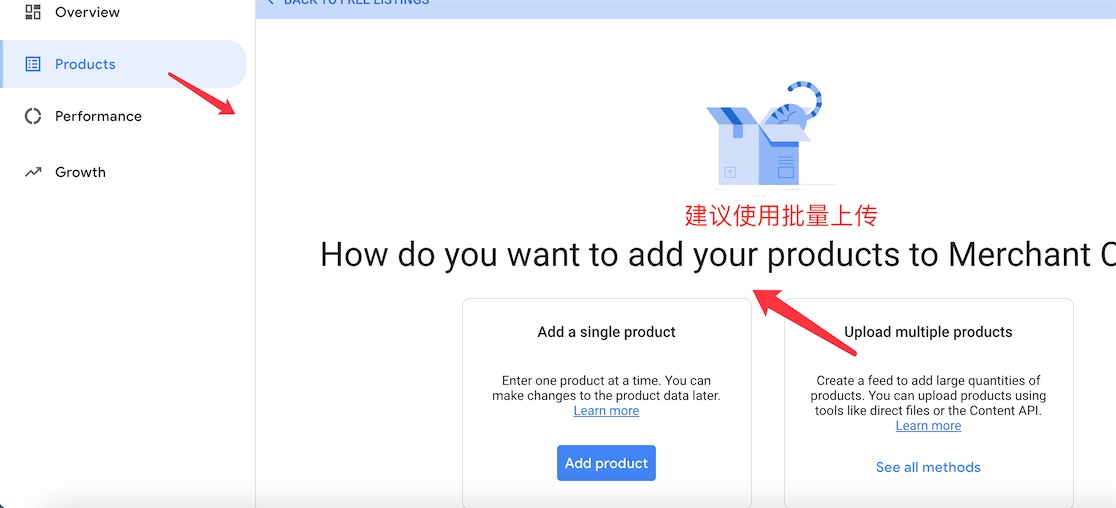Open the Growth section label
Image resolution: width=1116 pixels, height=508 pixels.
[80, 172]
